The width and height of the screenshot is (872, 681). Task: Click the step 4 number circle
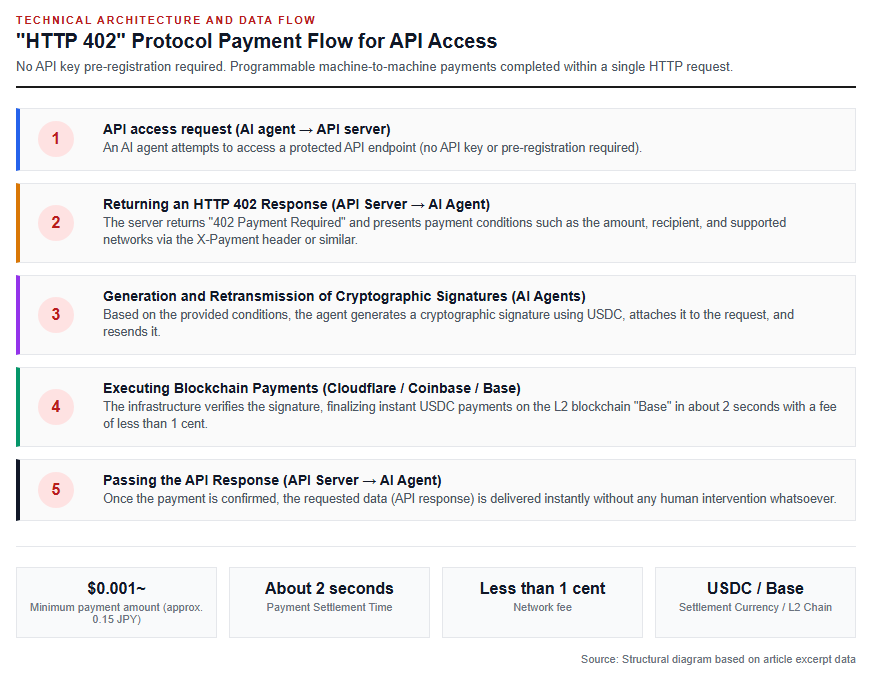pyautogui.click(x=56, y=406)
